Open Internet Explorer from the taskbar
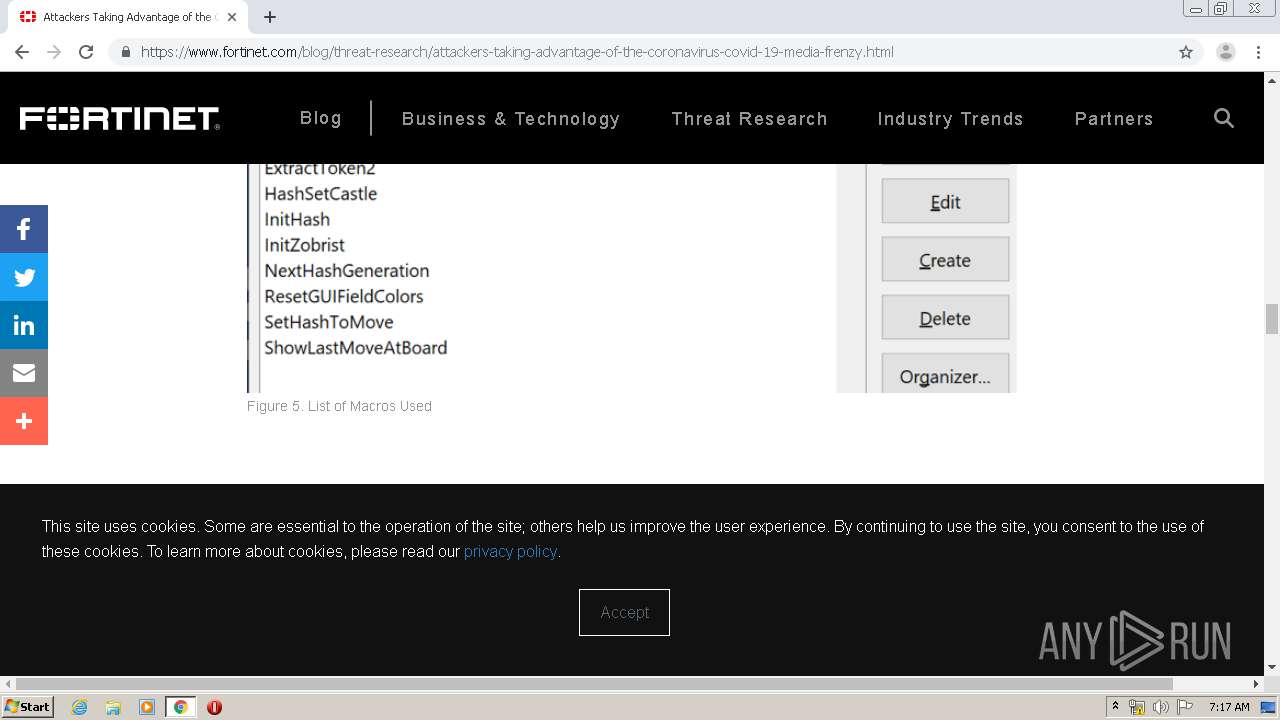This screenshot has height=720, width=1280. tap(80, 707)
